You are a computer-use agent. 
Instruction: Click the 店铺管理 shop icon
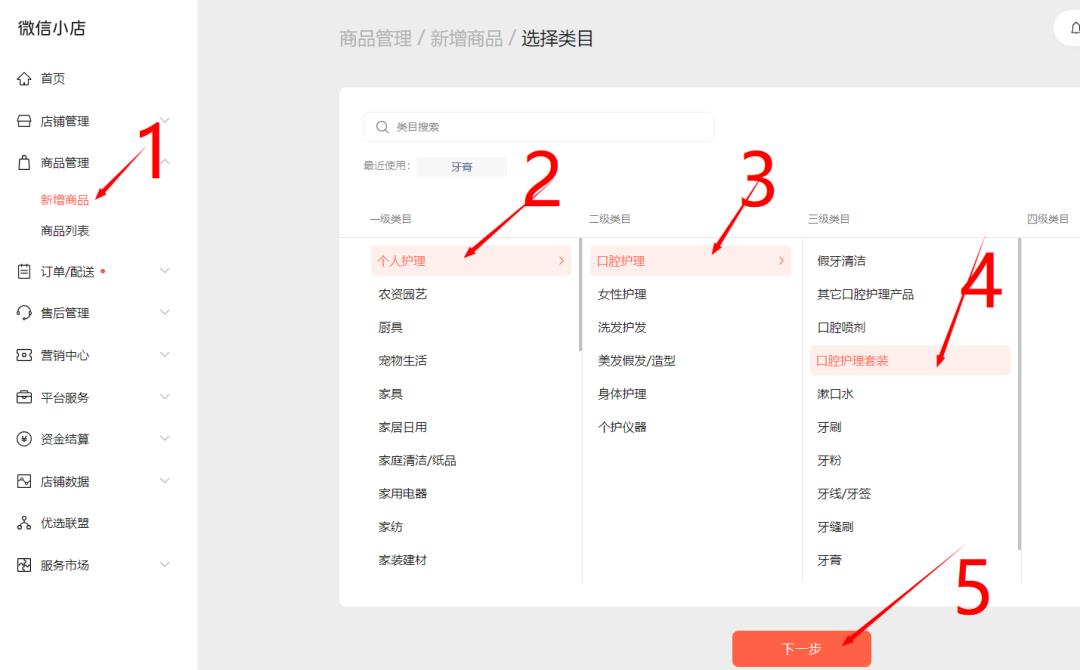pyautogui.click(x=24, y=121)
